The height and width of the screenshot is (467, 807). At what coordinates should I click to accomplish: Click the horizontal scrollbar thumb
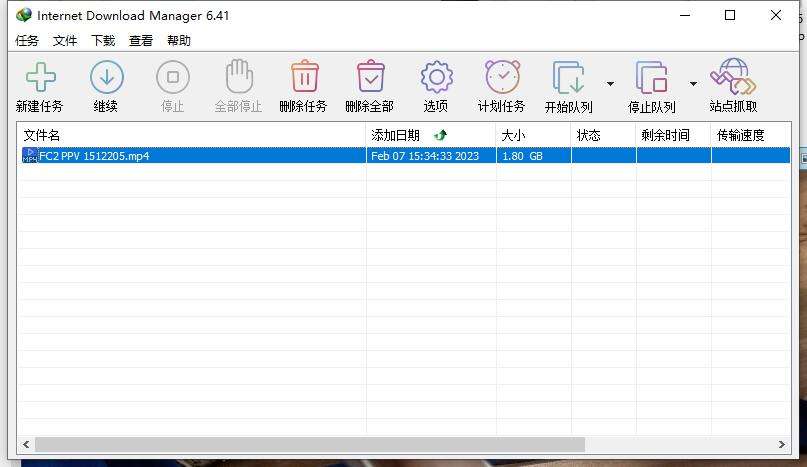coord(310,444)
